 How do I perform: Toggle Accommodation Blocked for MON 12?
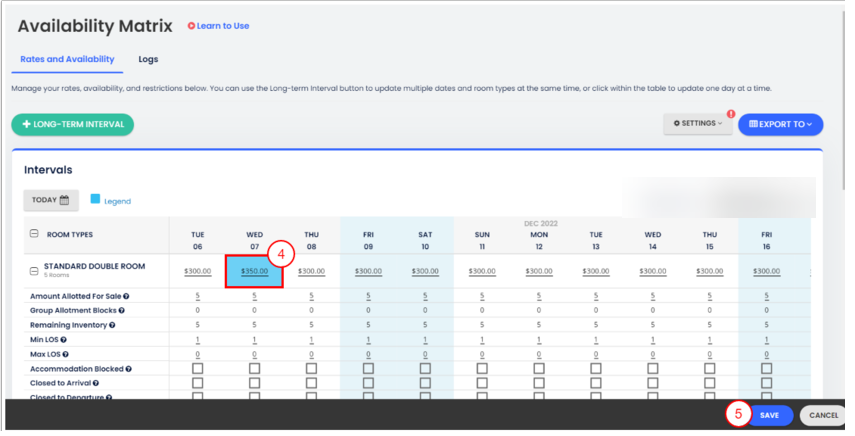(x=539, y=369)
